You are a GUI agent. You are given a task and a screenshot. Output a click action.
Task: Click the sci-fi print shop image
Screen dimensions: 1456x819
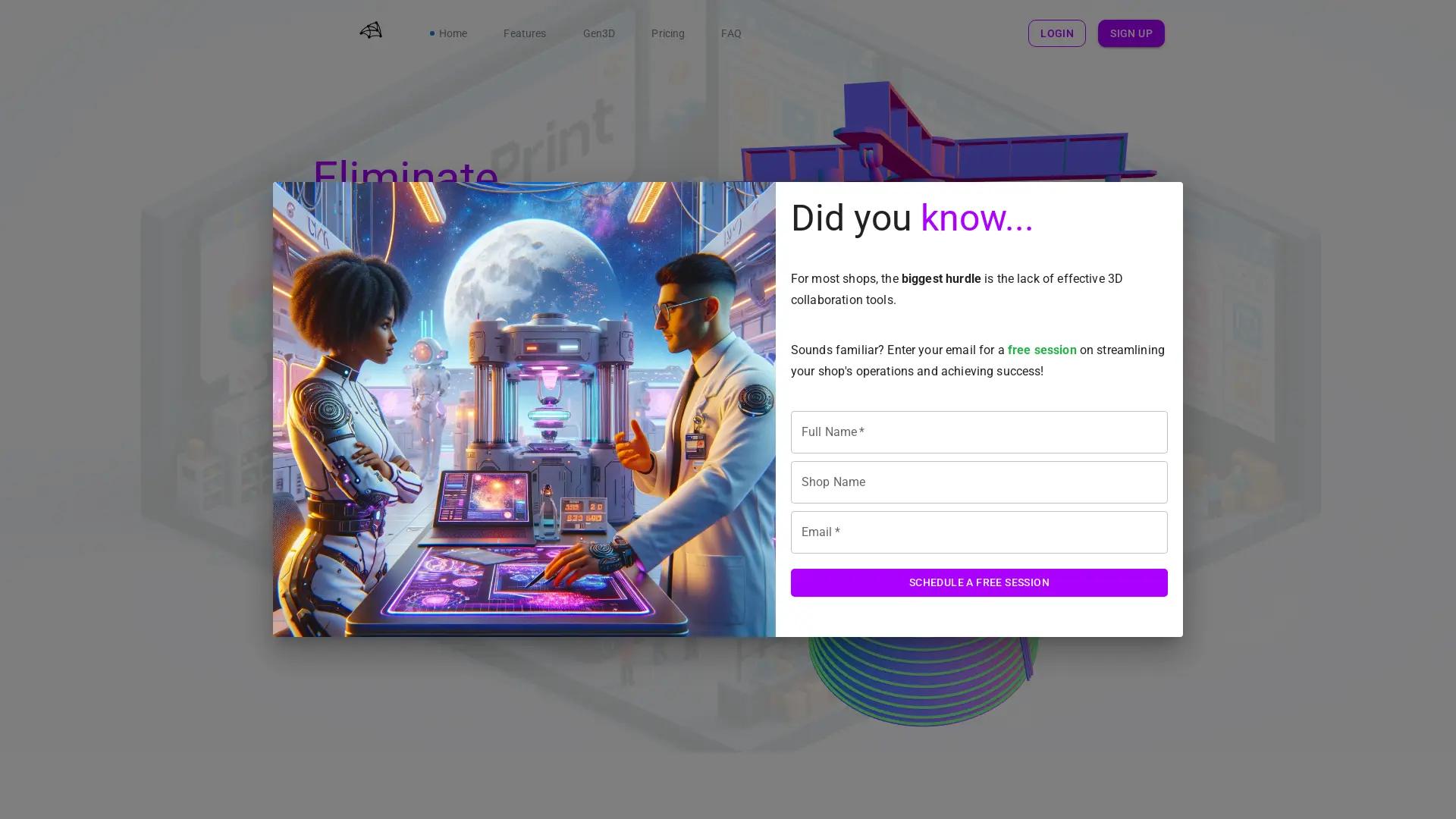pyautogui.click(x=523, y=409)
